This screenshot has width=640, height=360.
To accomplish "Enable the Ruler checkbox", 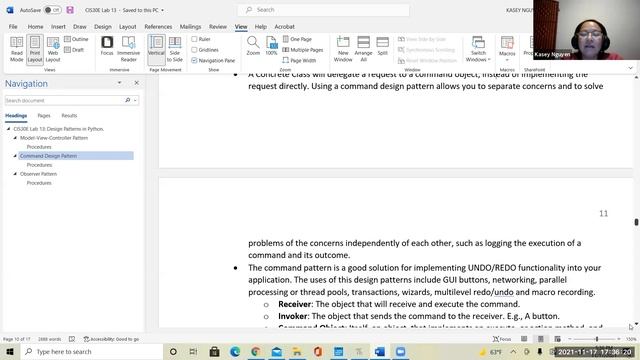I will [194, 39].
